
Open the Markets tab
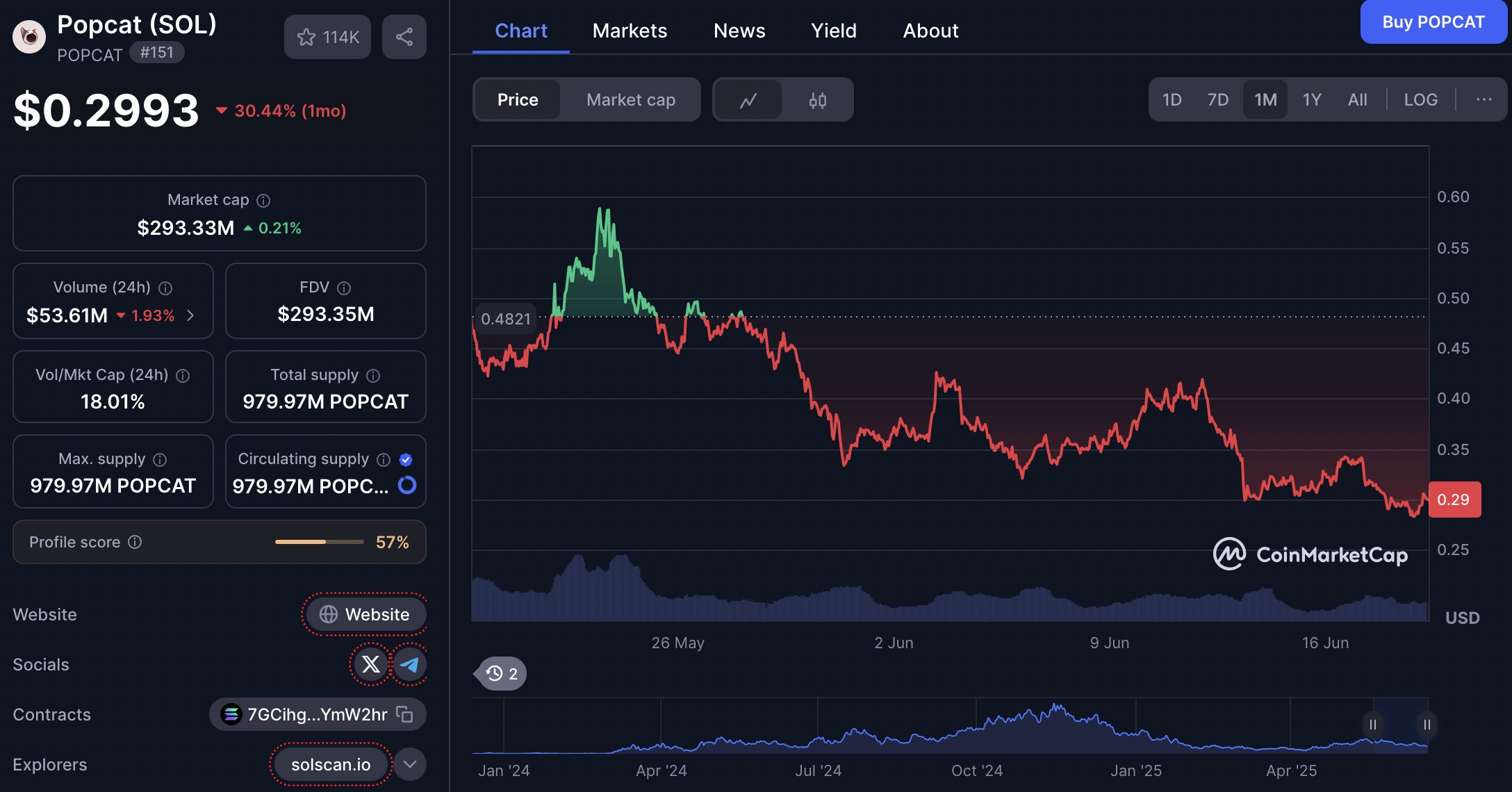pos(630,31)
